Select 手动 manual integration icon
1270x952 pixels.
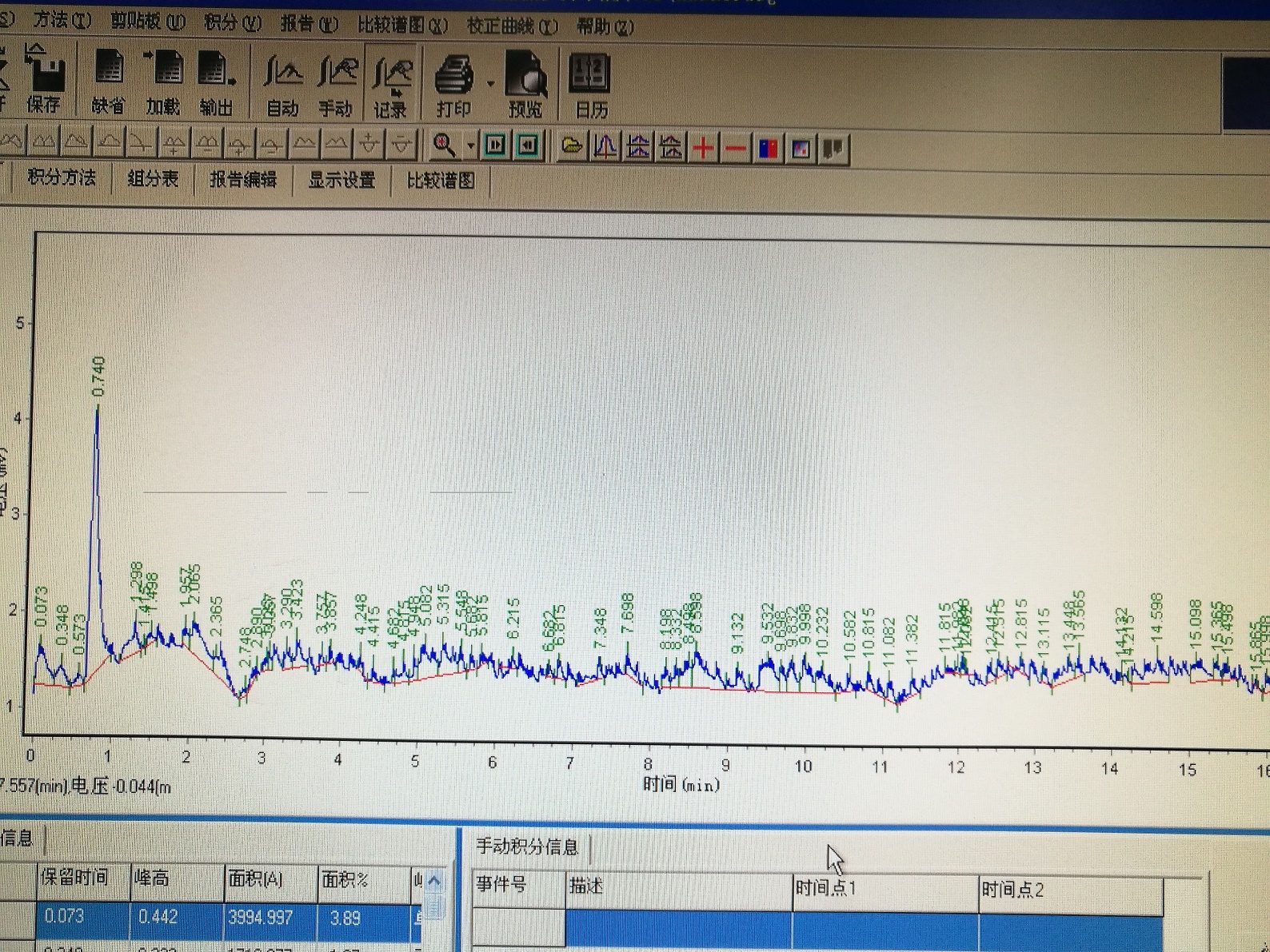pos(336,83)
